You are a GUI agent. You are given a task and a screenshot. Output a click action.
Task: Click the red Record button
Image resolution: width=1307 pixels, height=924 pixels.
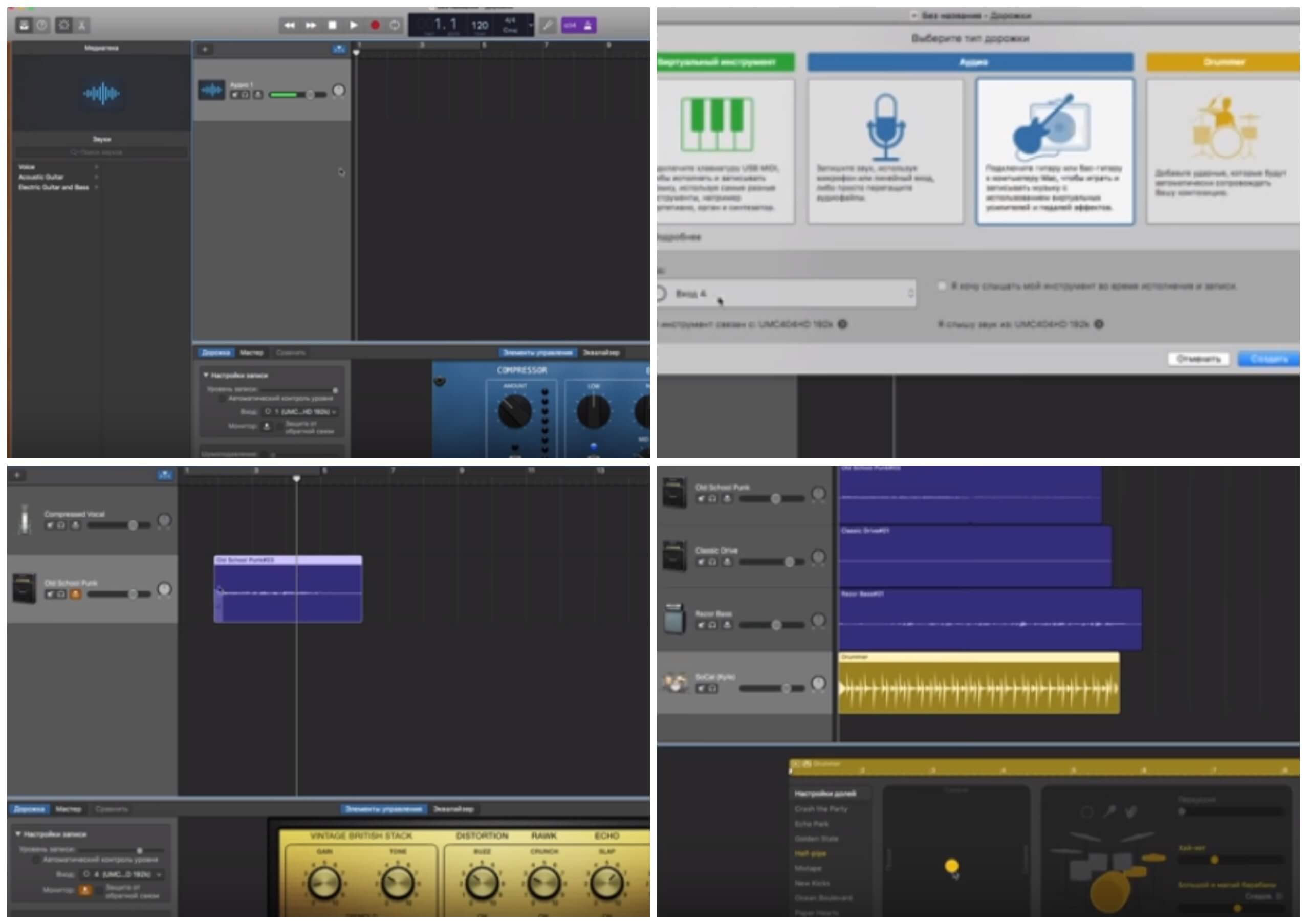(375, 25)
